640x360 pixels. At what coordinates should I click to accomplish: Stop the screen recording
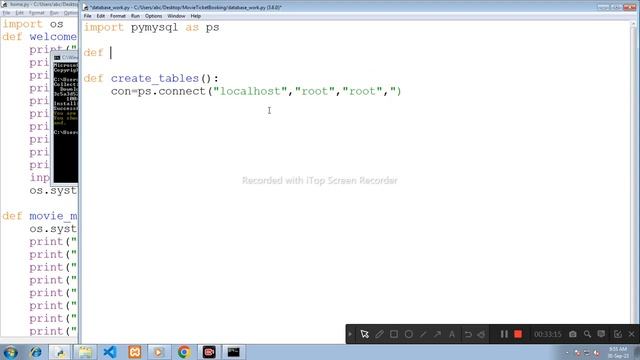518,334
